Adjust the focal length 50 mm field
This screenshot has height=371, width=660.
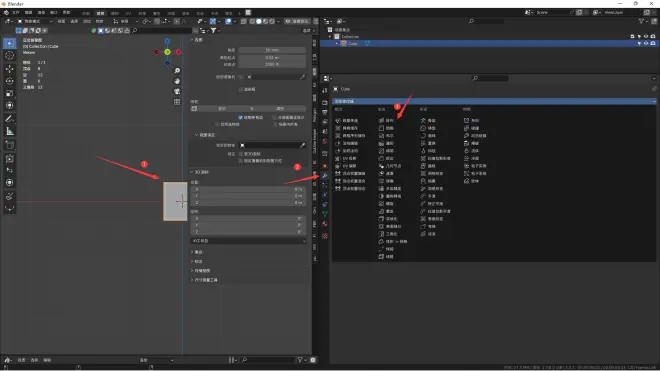[x=272, y=50]
